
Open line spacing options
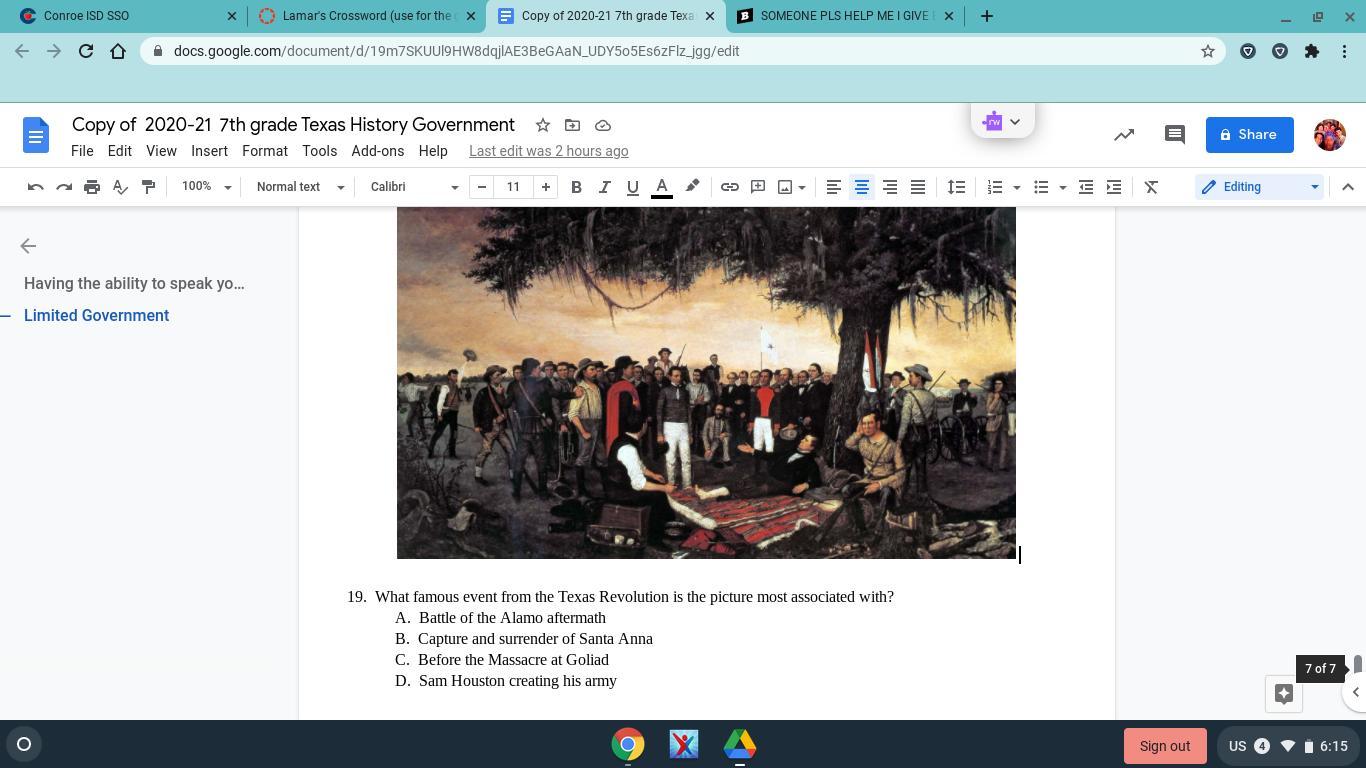coord(956,187)
